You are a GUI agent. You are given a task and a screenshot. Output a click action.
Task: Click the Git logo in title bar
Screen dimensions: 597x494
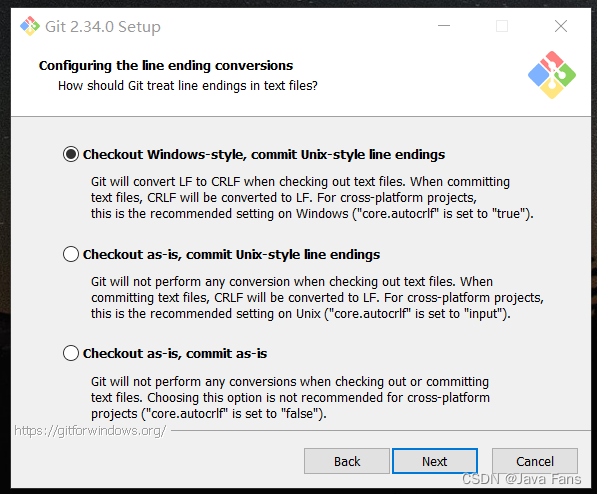coord(30,26)
